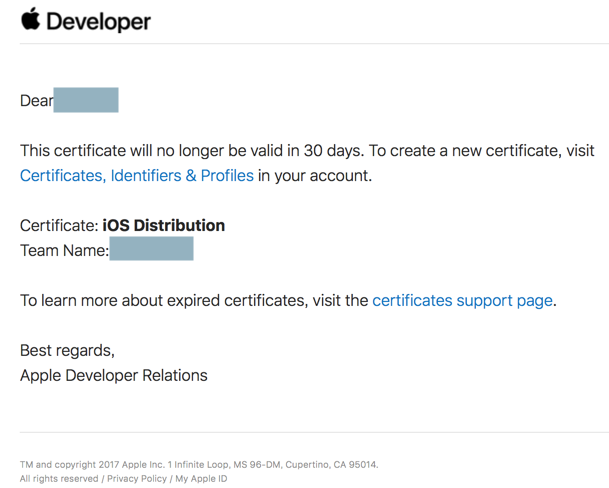This screenshot has width=609, height=488.
Task: Visit the certificates support page link
Action: [x=462, y=300]
